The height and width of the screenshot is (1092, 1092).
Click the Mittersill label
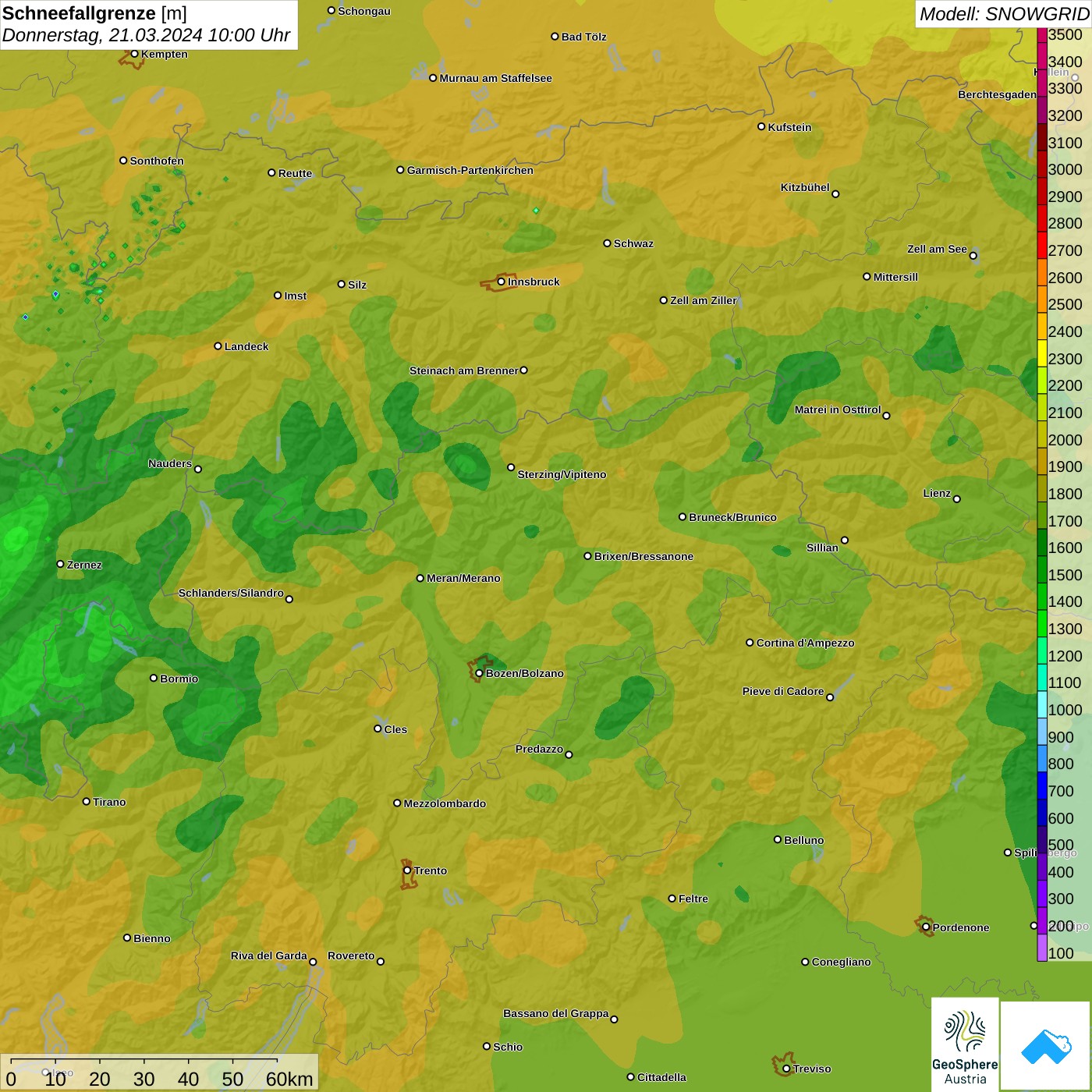pos(895,277)
